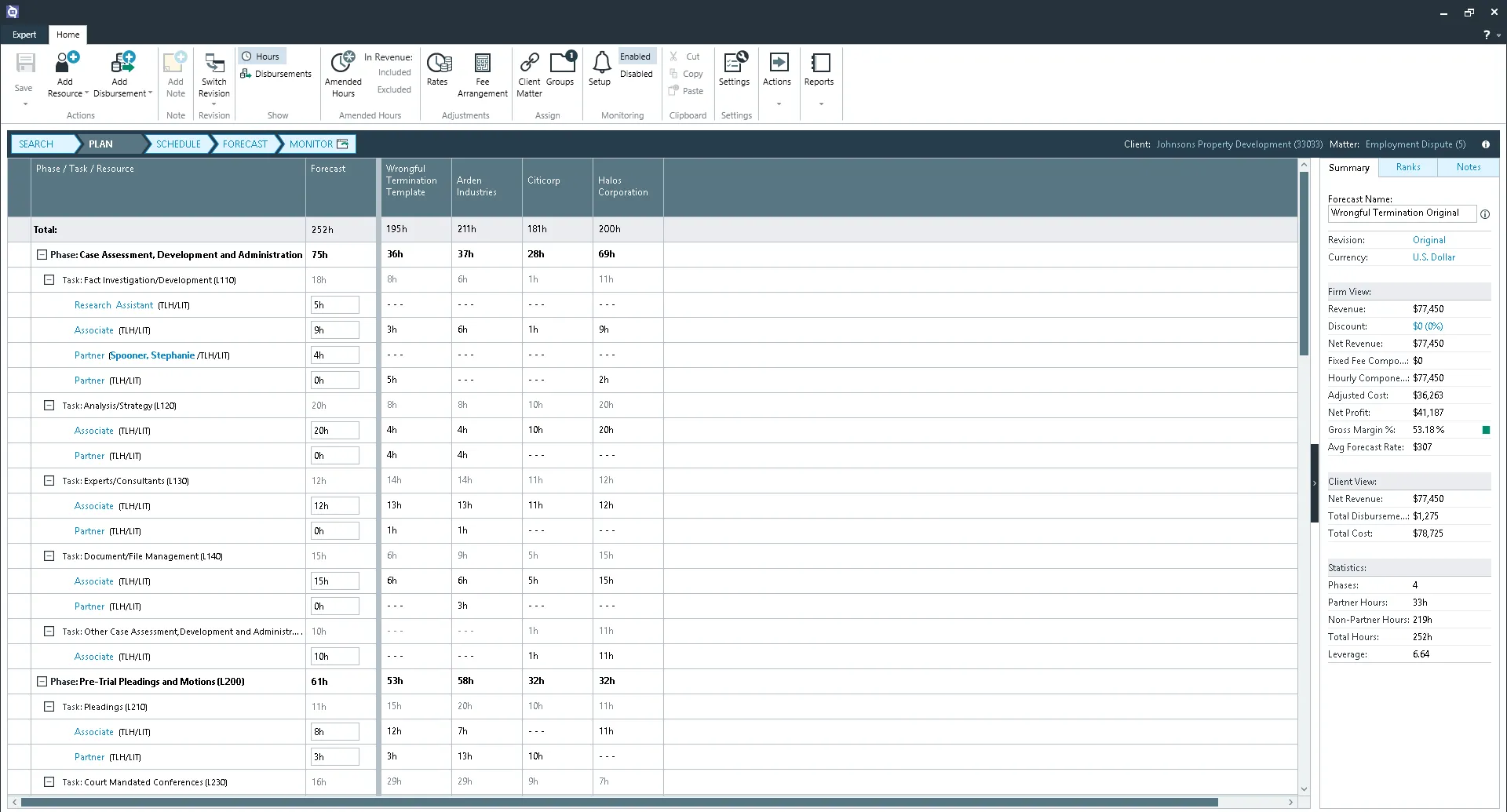Switch view to show Disbursements
Image resolution: width=1507 pixels, height=812 pixels.
(x=277, y=74)
